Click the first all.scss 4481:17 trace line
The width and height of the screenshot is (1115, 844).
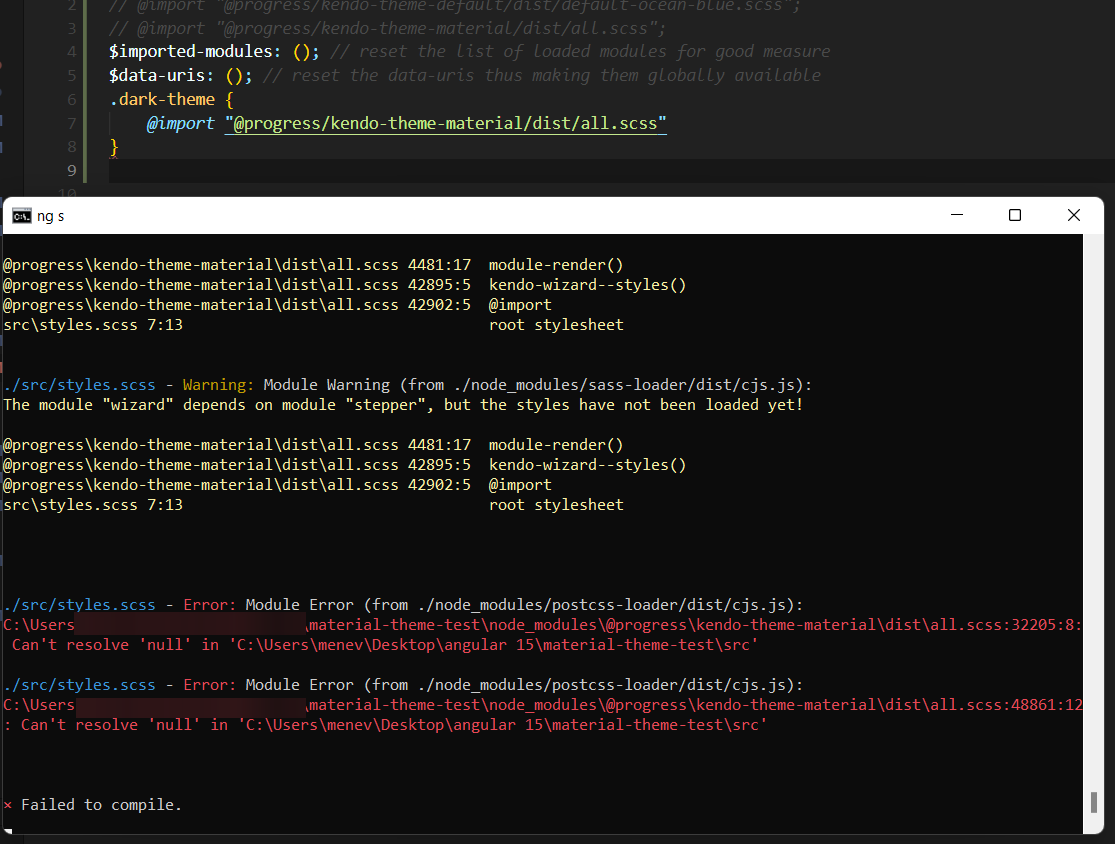pyautogui.click(x=310, y=264)
